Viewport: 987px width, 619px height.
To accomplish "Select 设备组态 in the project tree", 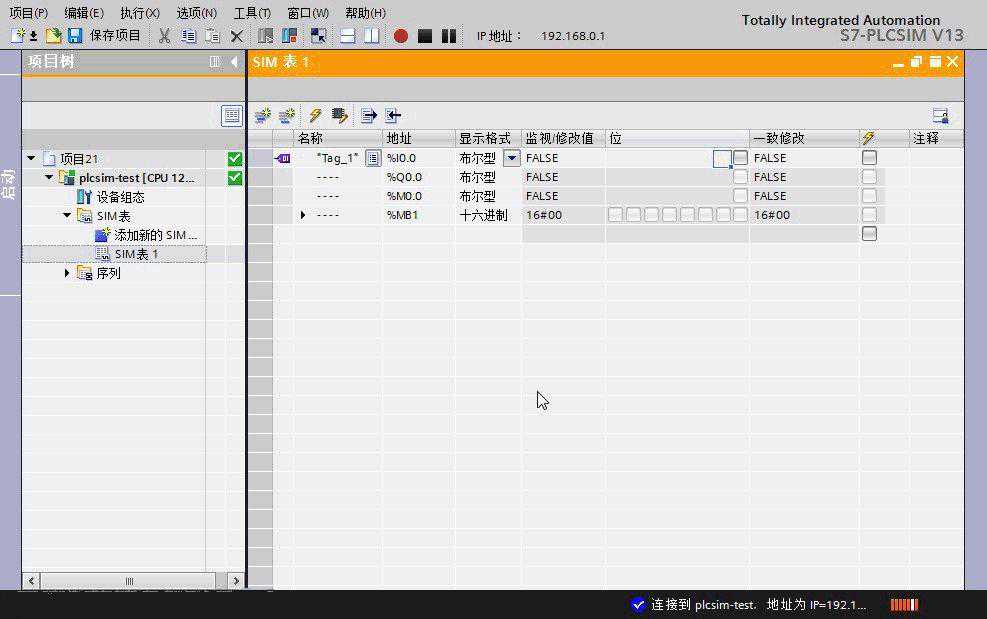I will [120, 197].
